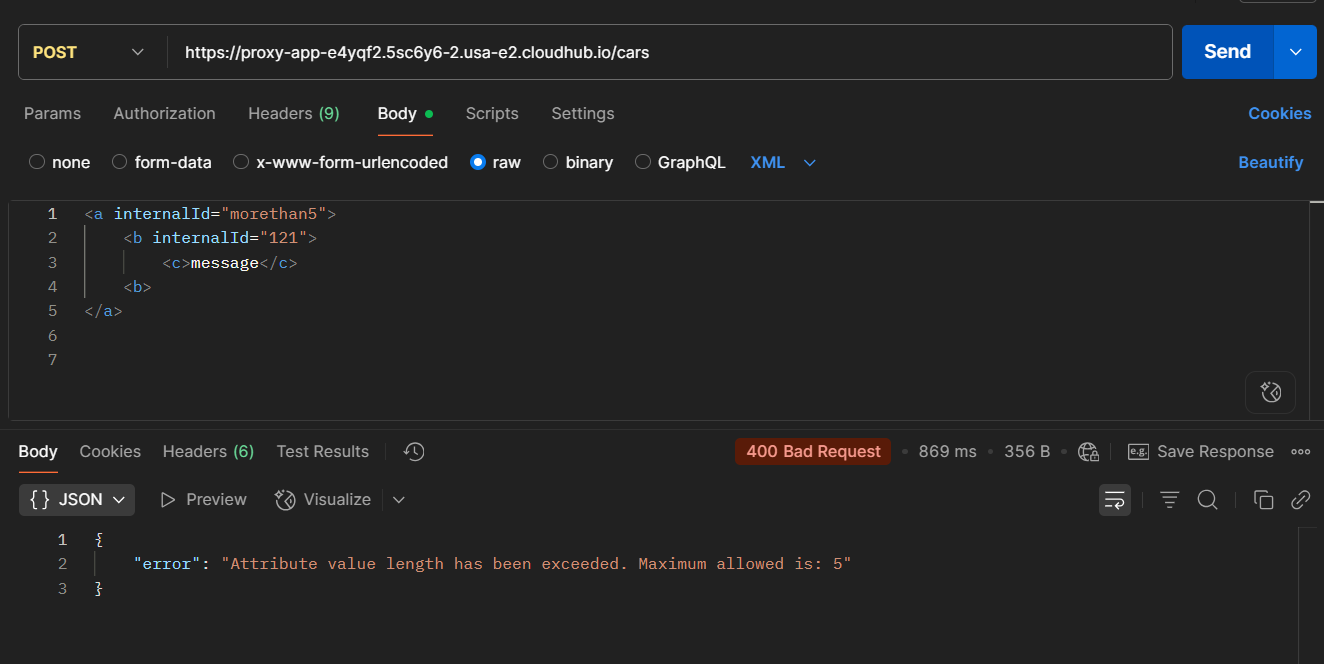Click the Save Response button
Screen dimensions: 1324x664
1201,452
